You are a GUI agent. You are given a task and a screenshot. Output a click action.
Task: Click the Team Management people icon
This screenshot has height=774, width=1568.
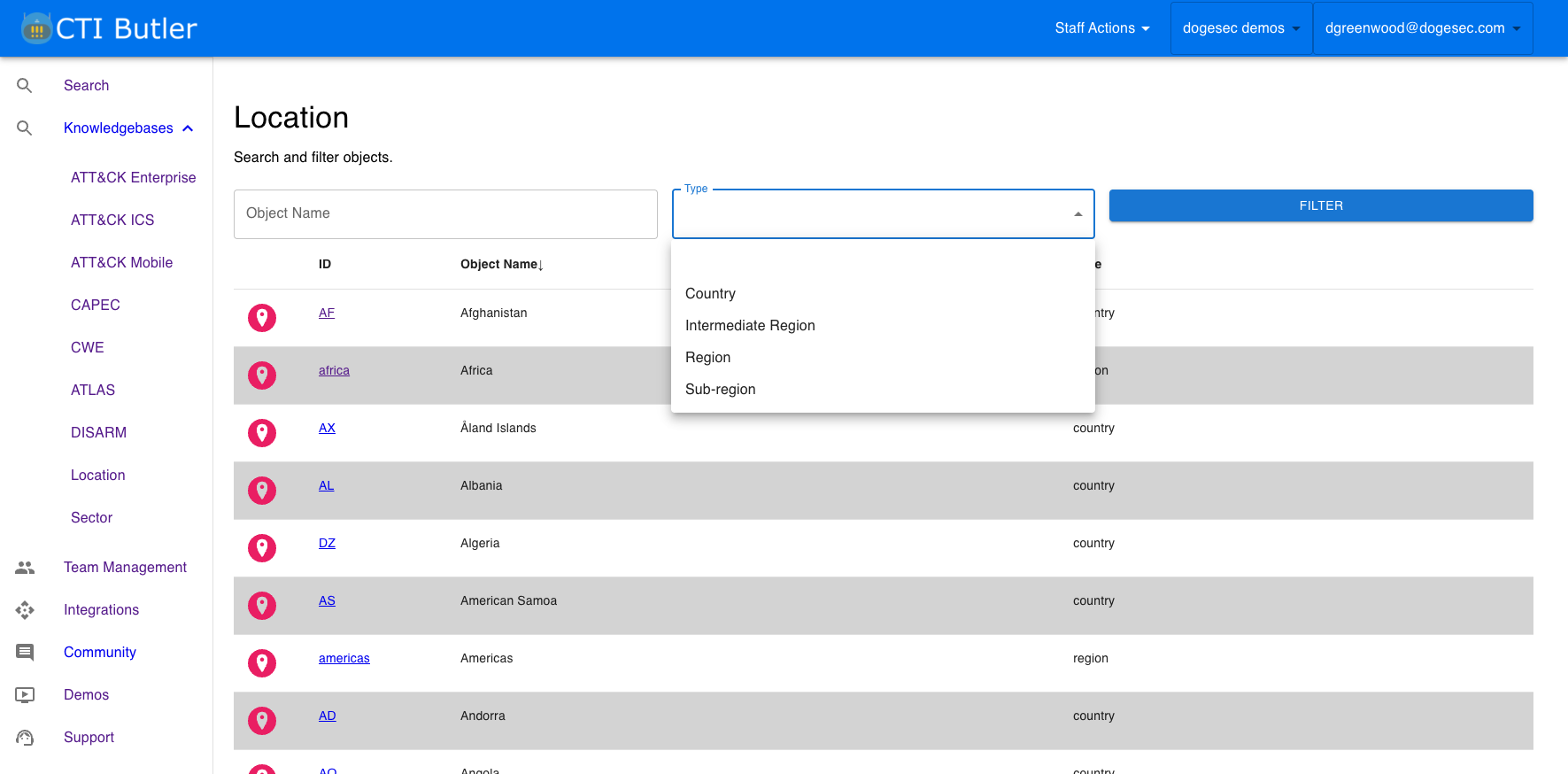[25, 568]
